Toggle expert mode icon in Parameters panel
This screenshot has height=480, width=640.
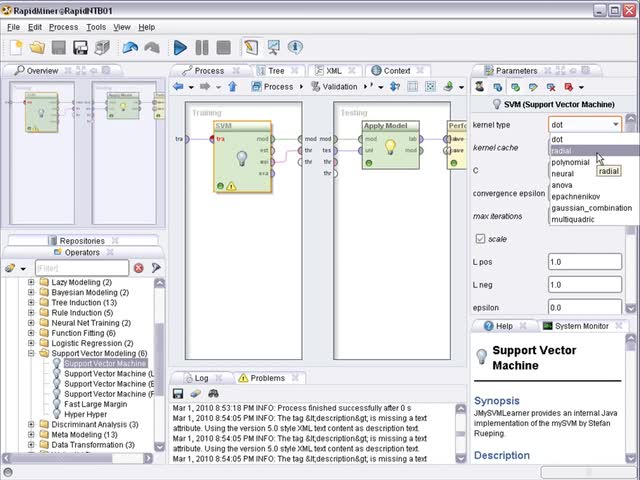(480, 87)
